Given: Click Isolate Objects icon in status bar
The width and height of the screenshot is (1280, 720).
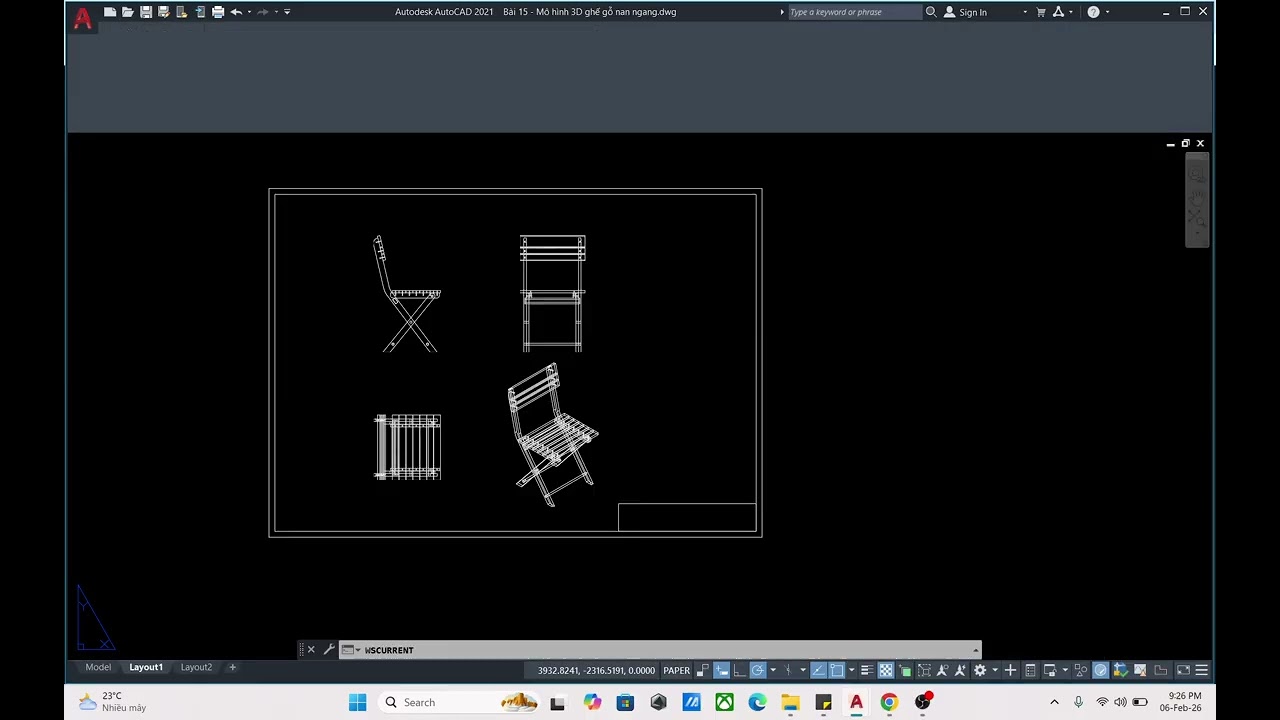Looking at the screenshot, I should 1080,670.
